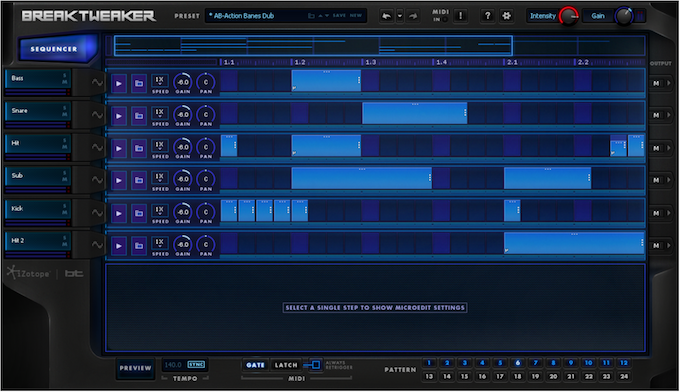Viewport: 680px width, 392px height.
Task: Open sample browser folder for Kick track
Action: click(139, 213)
